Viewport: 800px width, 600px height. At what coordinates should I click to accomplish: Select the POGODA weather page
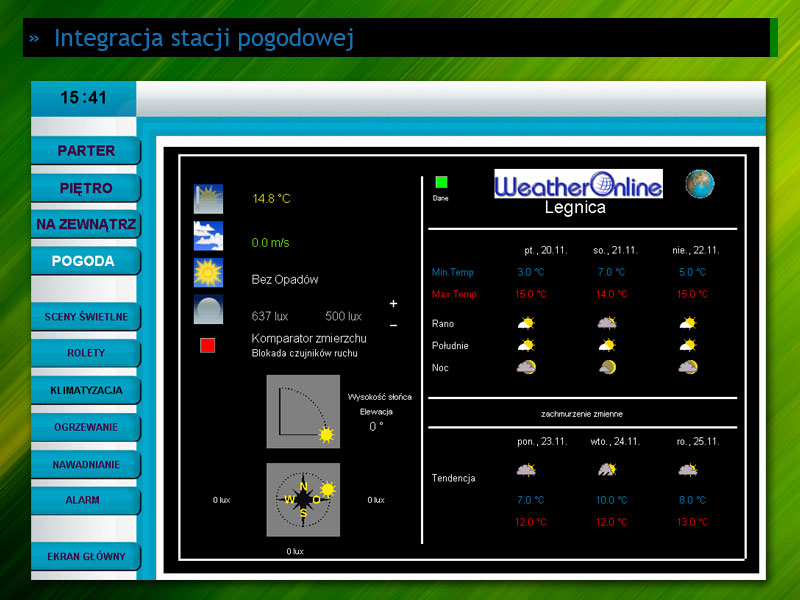tap(86, 261)
